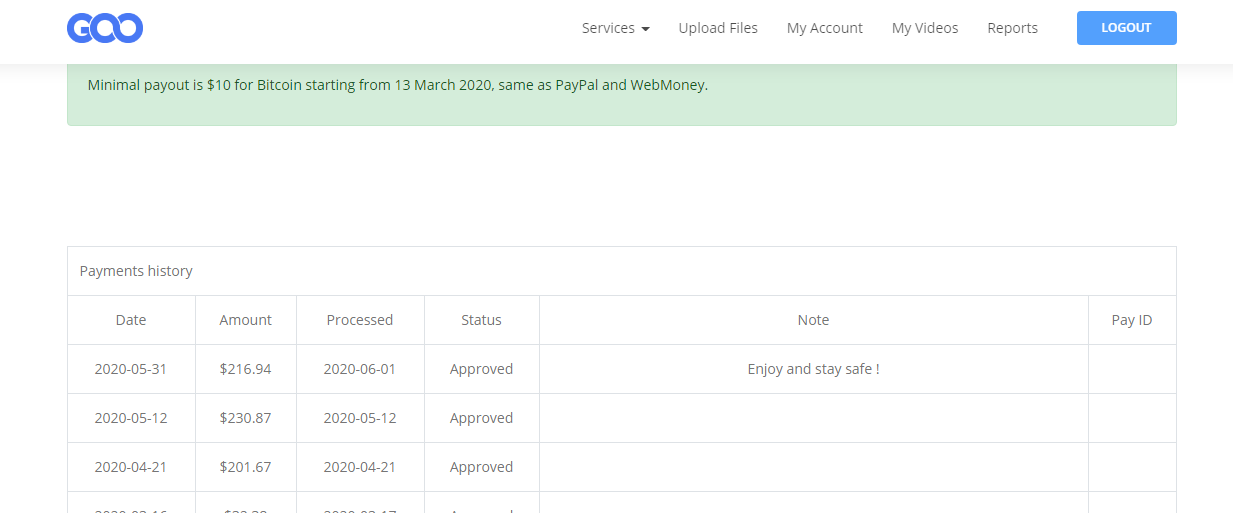Image resolution: width=1233 pixels, height=513 pixels.
Task: Click the blue LOGOUT button
Action: 1126,28
